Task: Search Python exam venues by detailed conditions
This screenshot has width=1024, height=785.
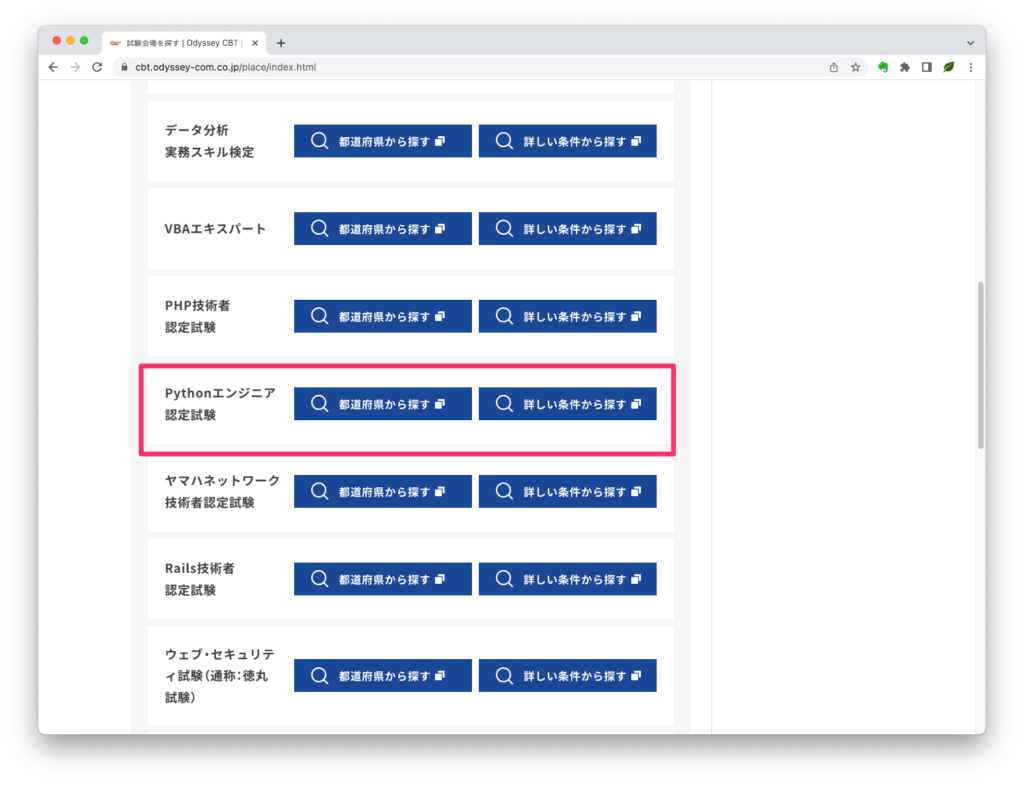Action: pos(567,404)
